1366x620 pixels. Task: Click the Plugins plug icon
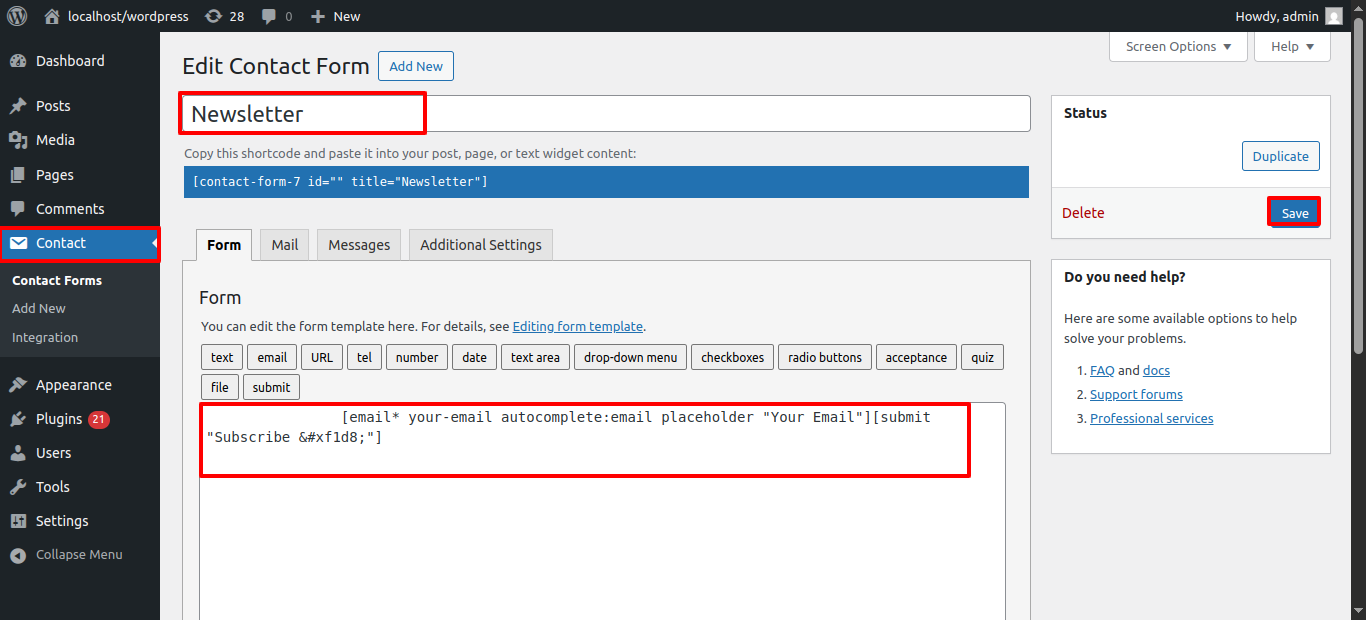click(x=18, y=419)
